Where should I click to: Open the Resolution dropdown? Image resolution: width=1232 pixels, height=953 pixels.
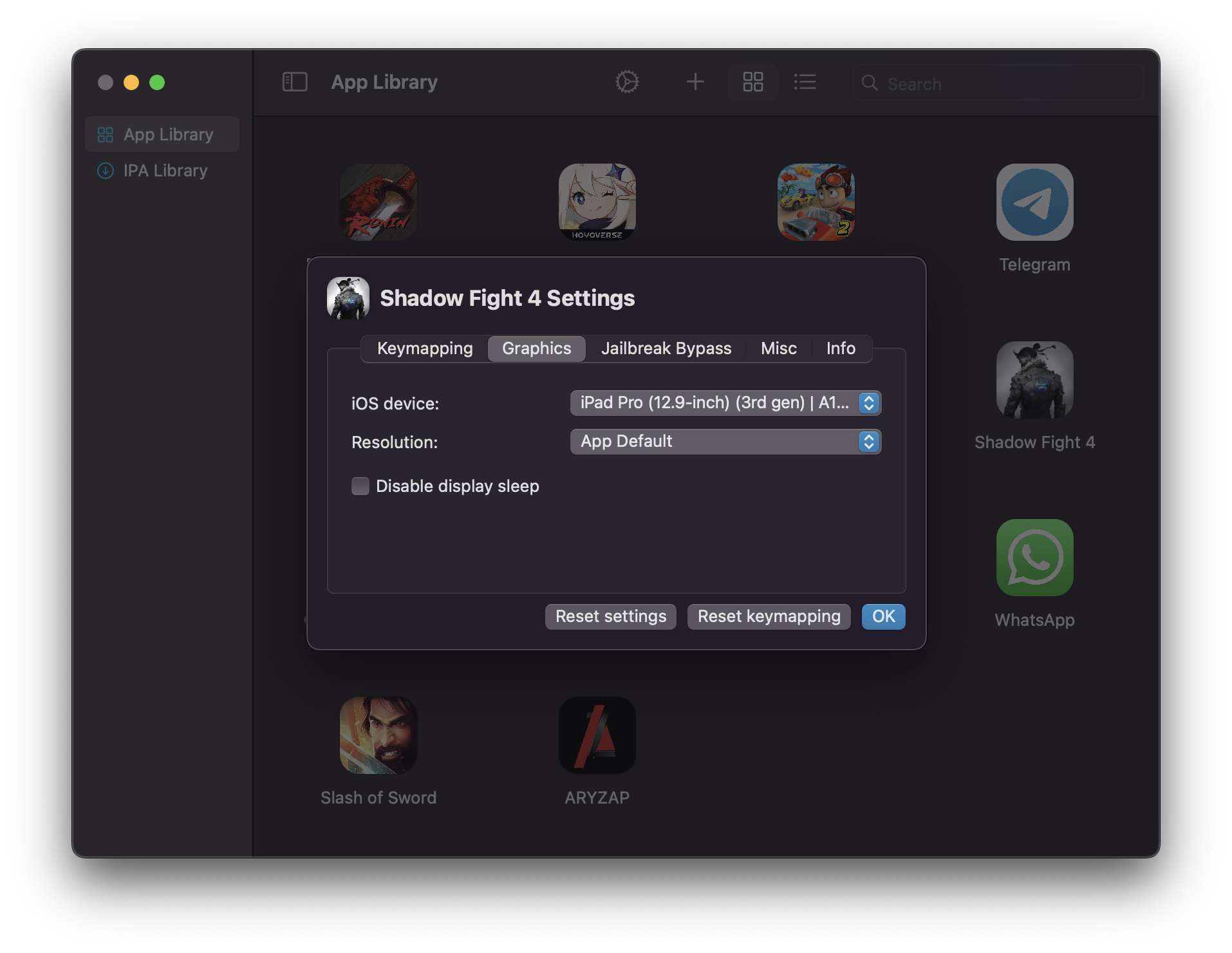coord(725,442)
